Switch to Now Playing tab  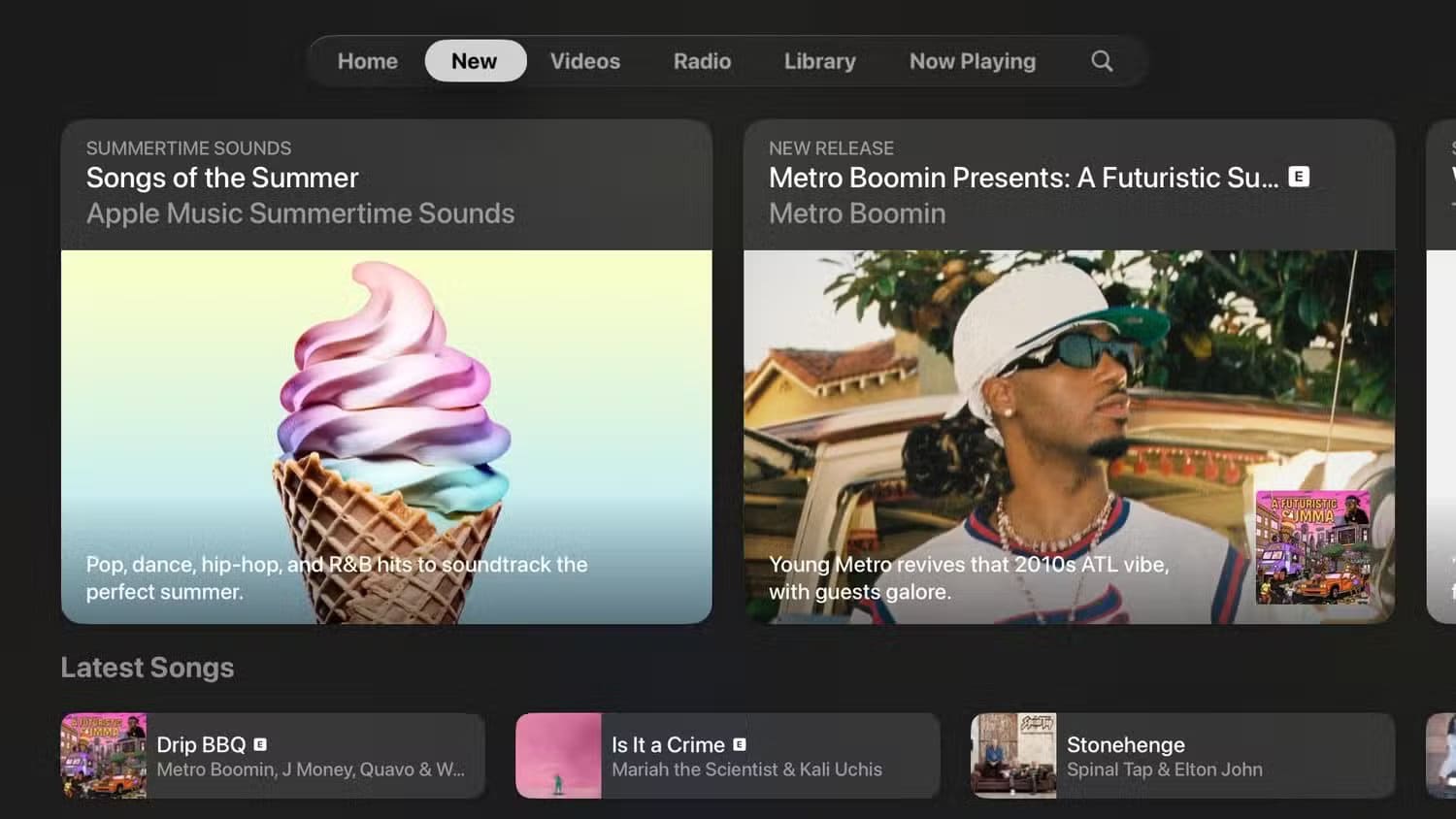(973, 61)
